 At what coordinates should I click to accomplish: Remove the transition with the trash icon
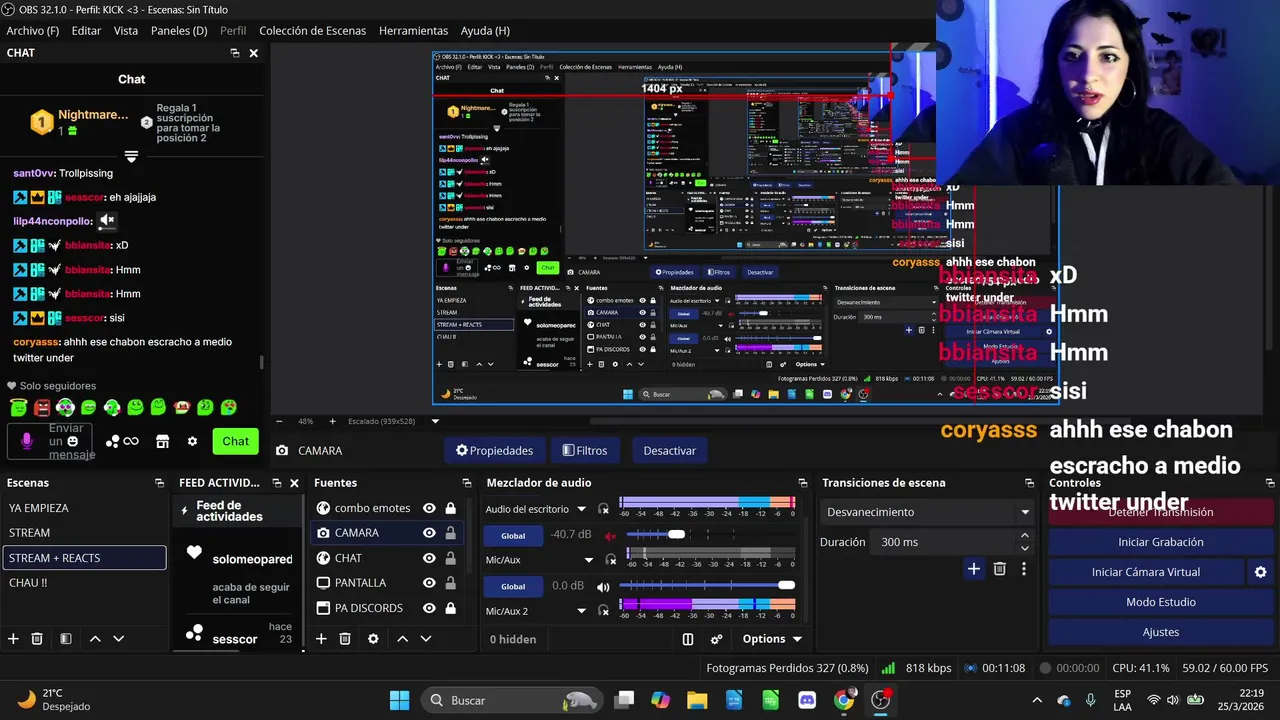[999, 569]
